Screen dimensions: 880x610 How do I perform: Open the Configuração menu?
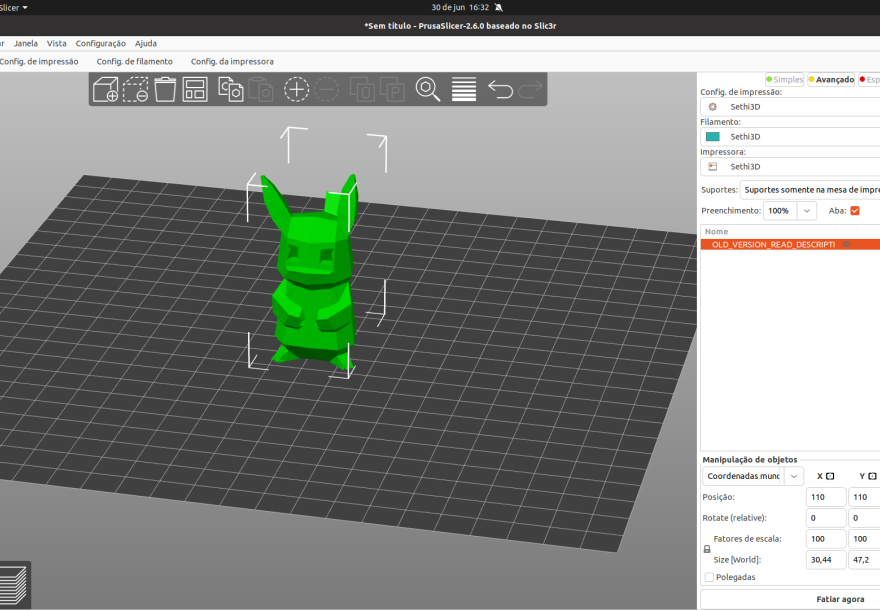click(x=100, y=43)
